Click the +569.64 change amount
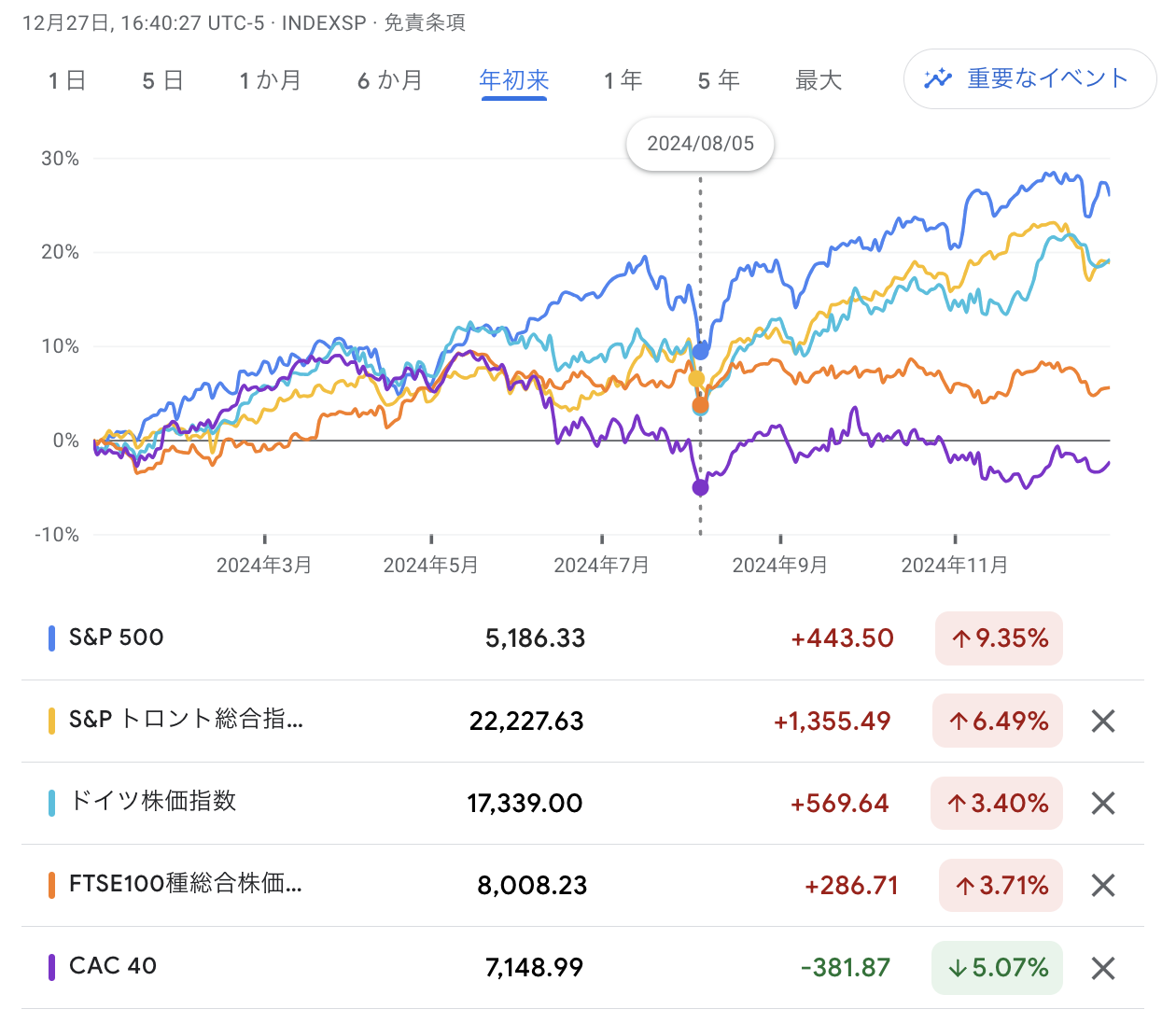 click(840, 803)
